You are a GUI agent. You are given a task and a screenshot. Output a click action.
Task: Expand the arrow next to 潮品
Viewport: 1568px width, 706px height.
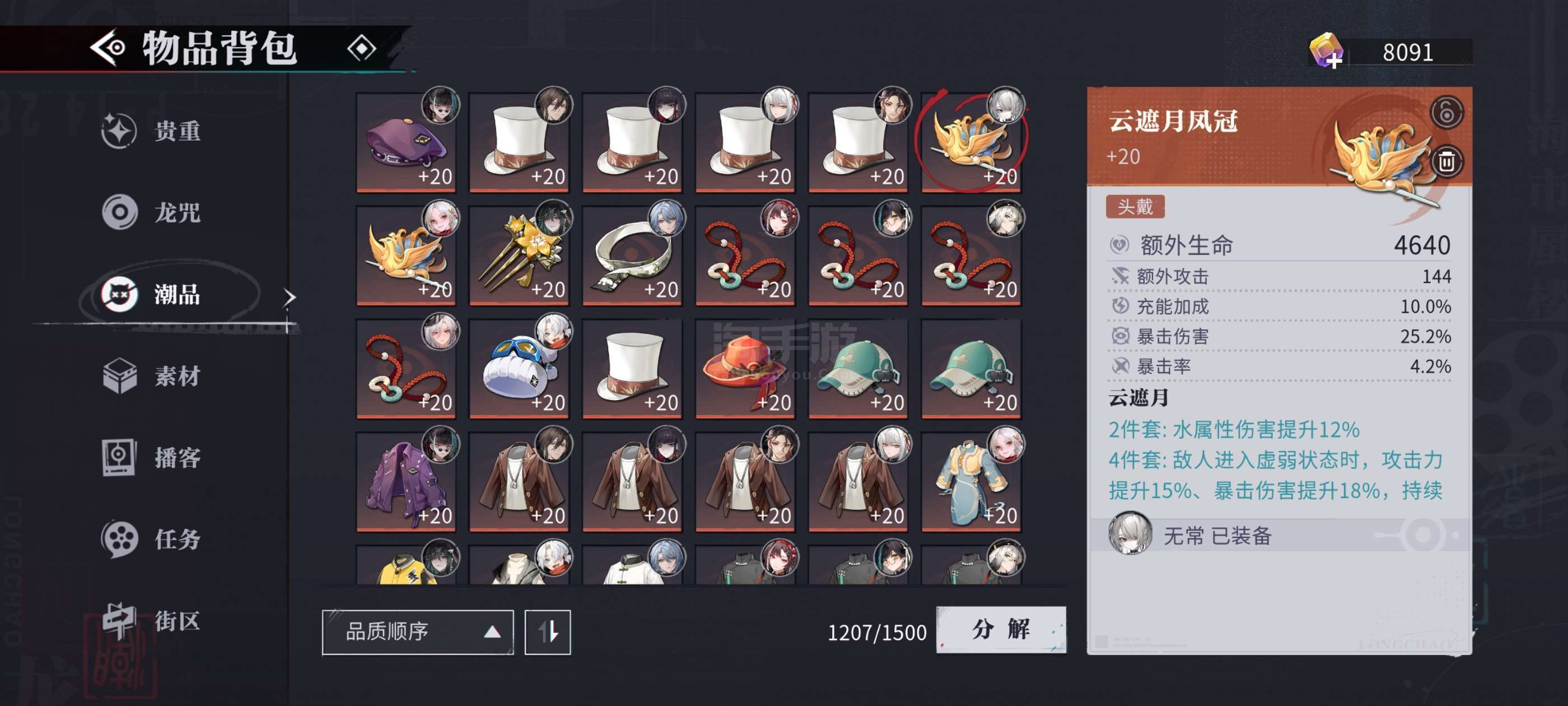pyautogui.click(x=290, y=298)
